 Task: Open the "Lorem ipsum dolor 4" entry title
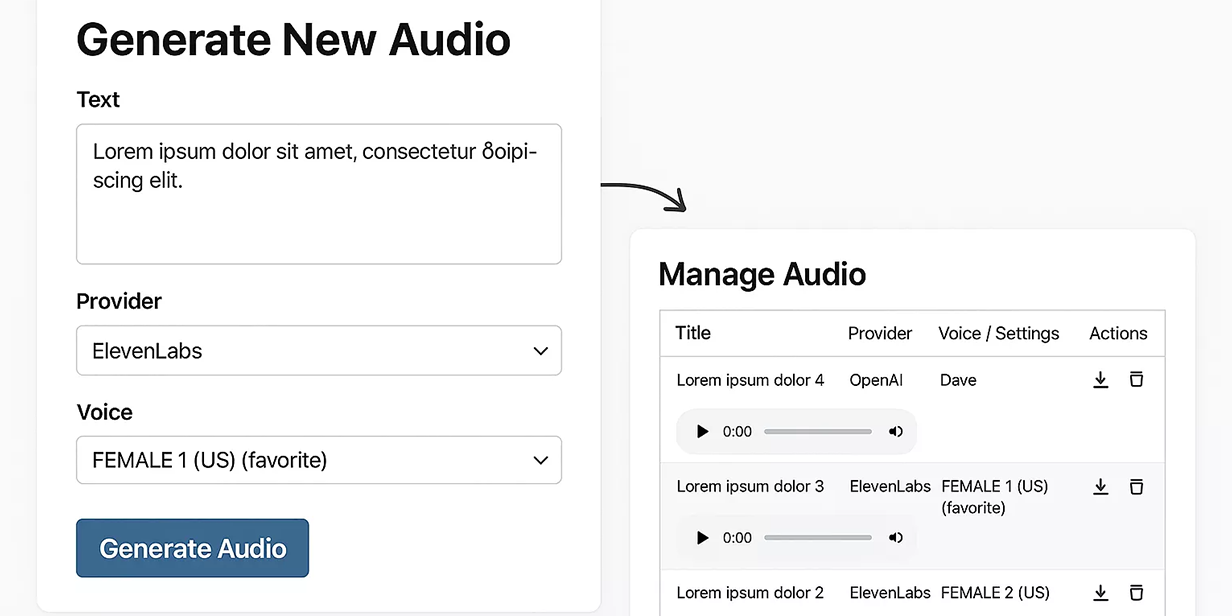click(750, 380)
